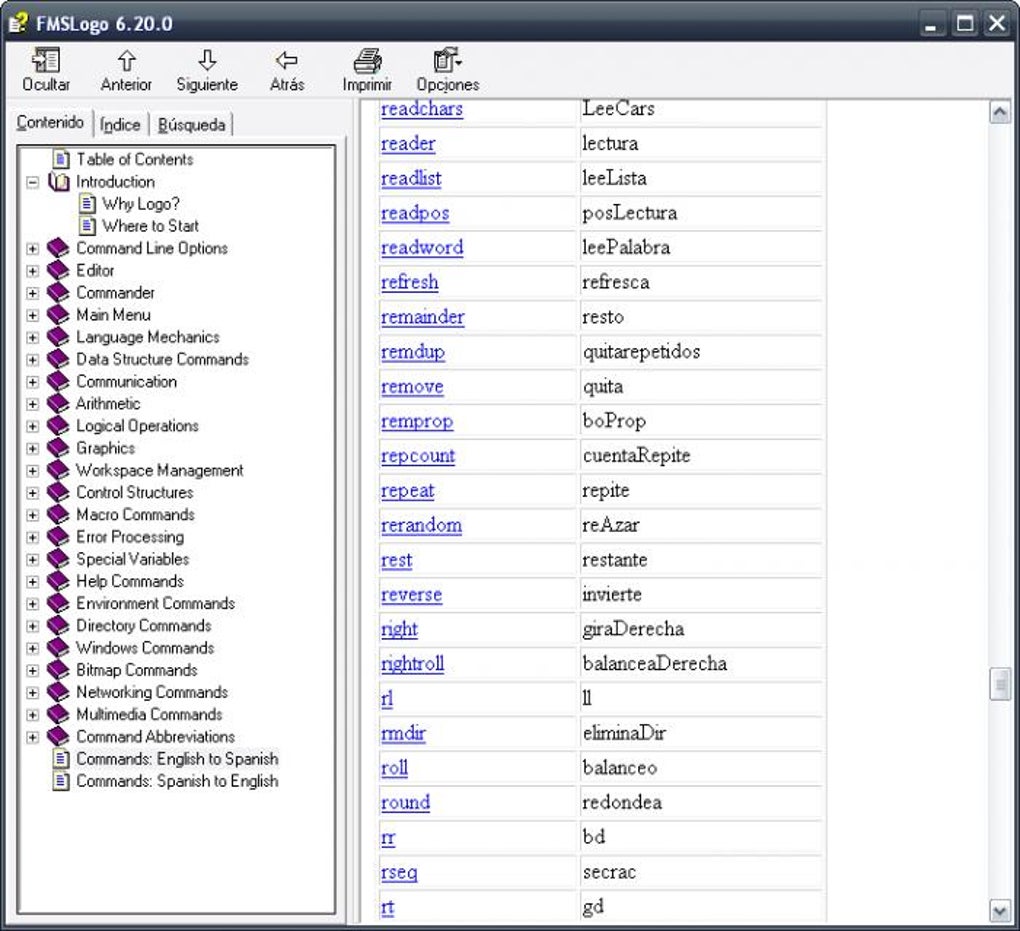Image resolution: width=1020 pixels, height=931 pixels.
Task: Click the book icon beside Graphics
Action: [x=59, y=448]
